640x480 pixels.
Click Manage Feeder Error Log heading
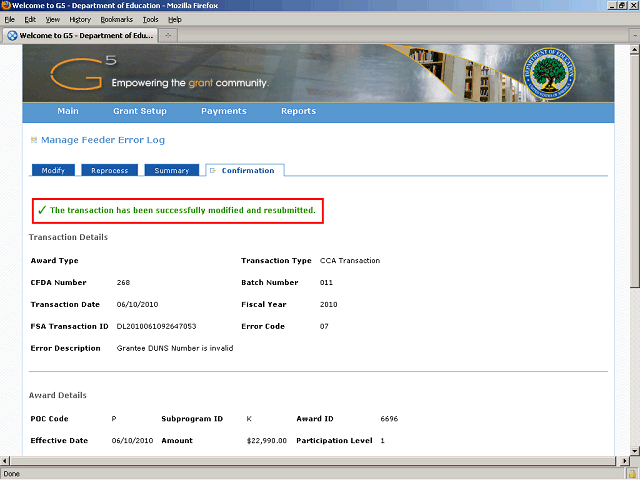[x=103, y=140]
